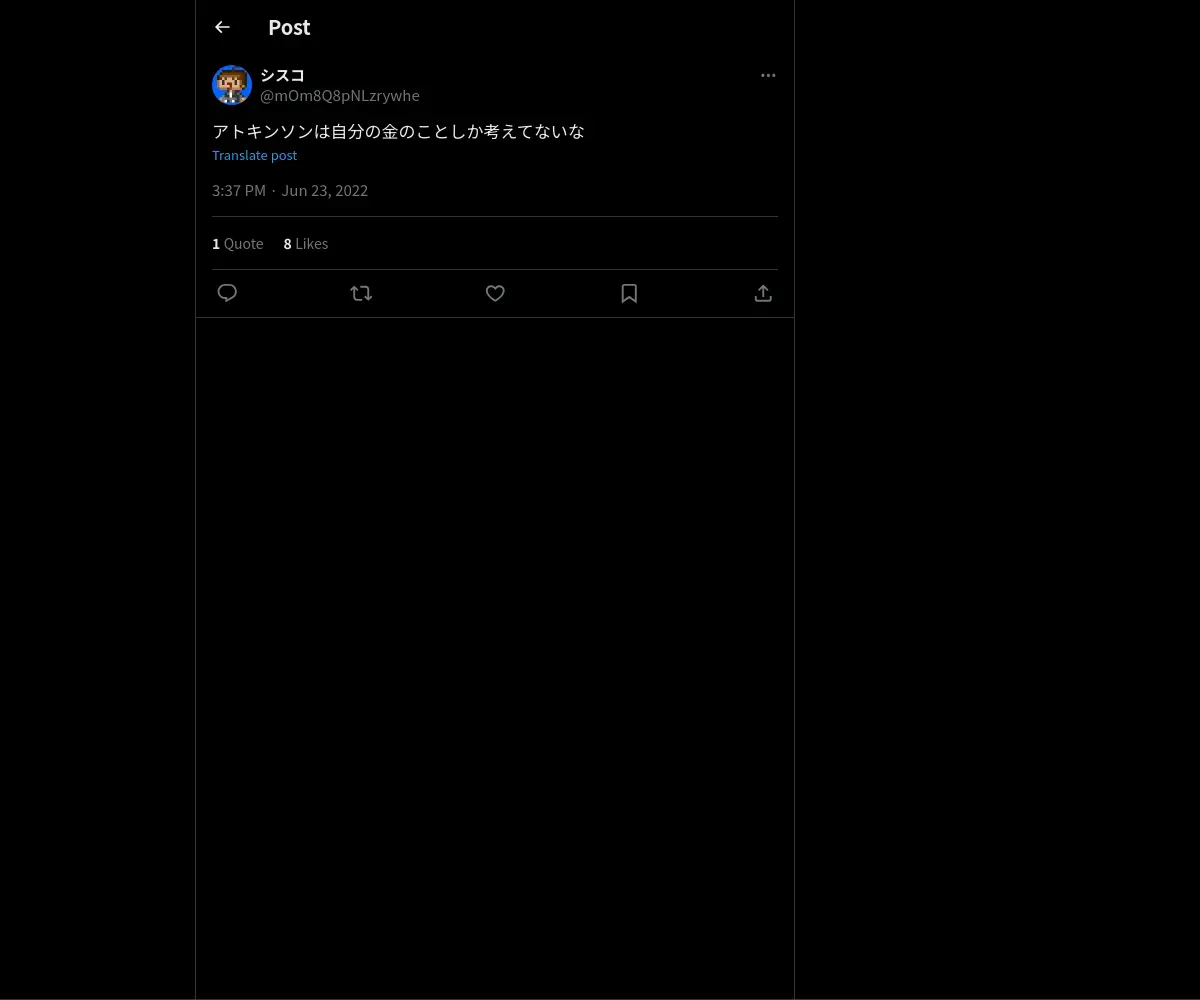This screenshot has height=1000, width=1200.
Task: Click the Post heading title
Action: [x=289, y=27]
